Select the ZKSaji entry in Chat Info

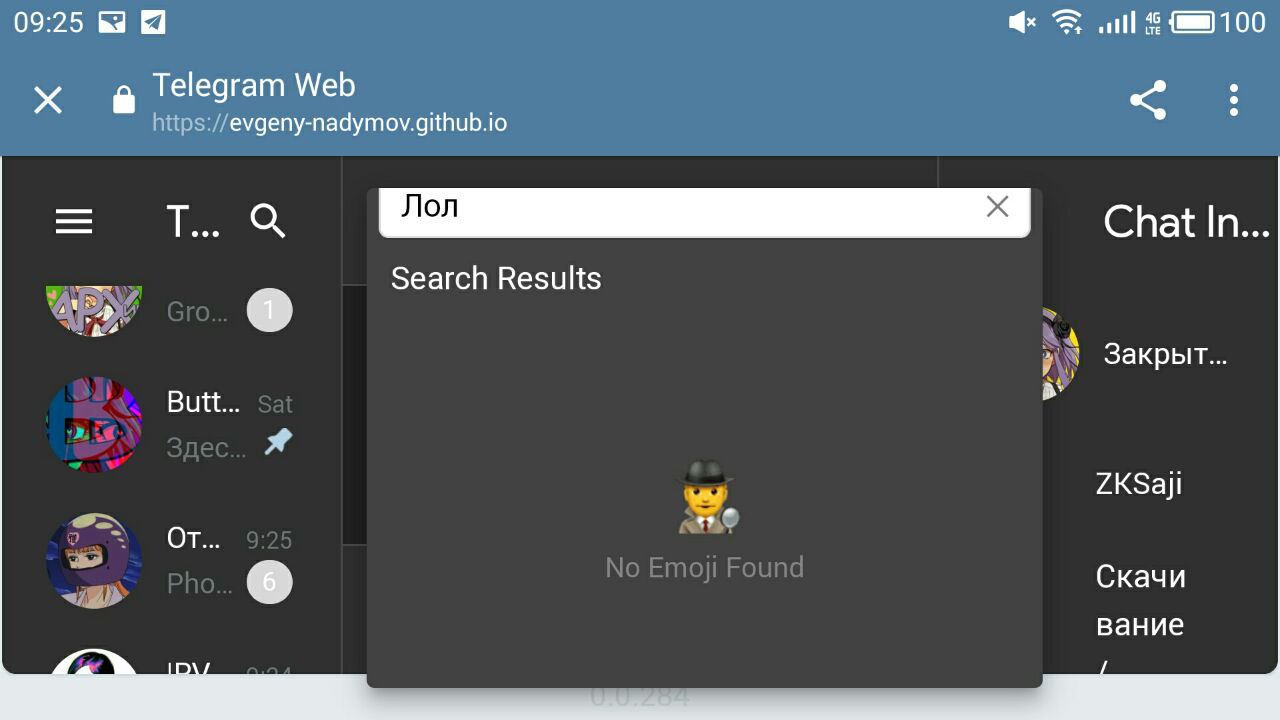1139,484
